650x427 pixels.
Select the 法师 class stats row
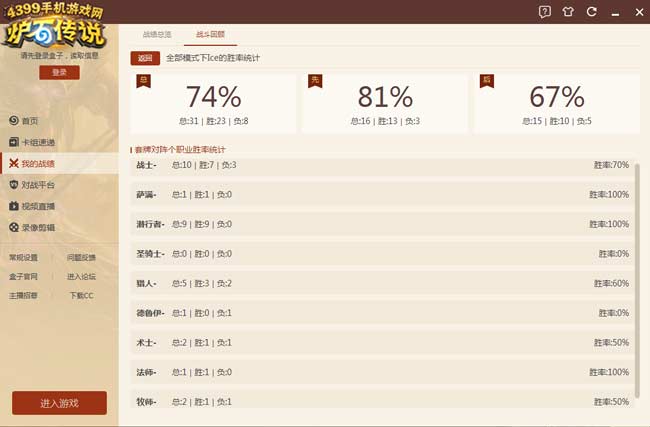point(382,372)
